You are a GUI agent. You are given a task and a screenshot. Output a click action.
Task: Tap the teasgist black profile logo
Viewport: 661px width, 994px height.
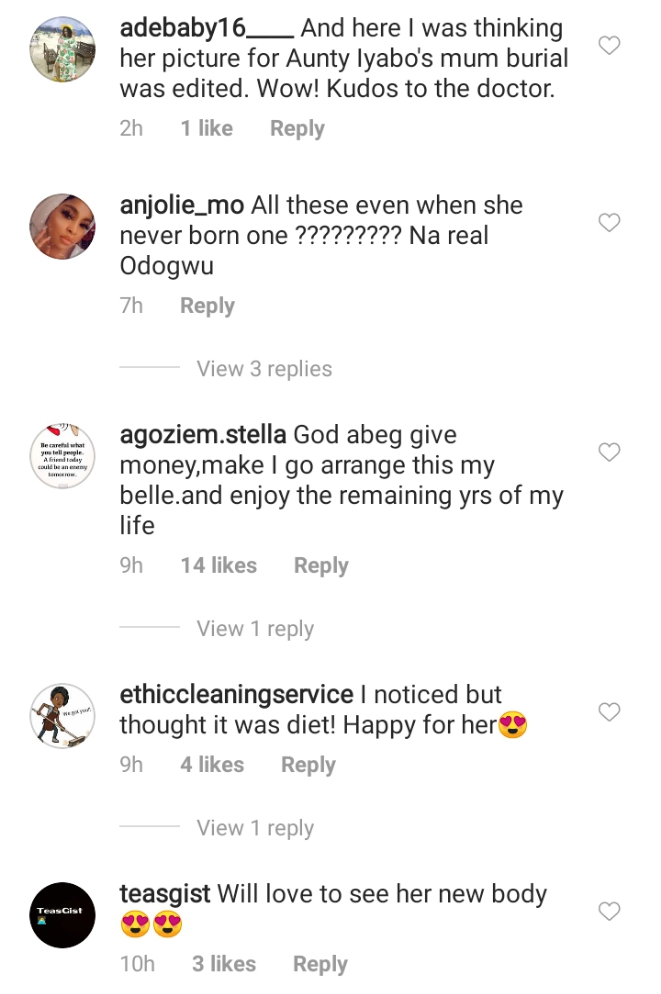(62, 915)
